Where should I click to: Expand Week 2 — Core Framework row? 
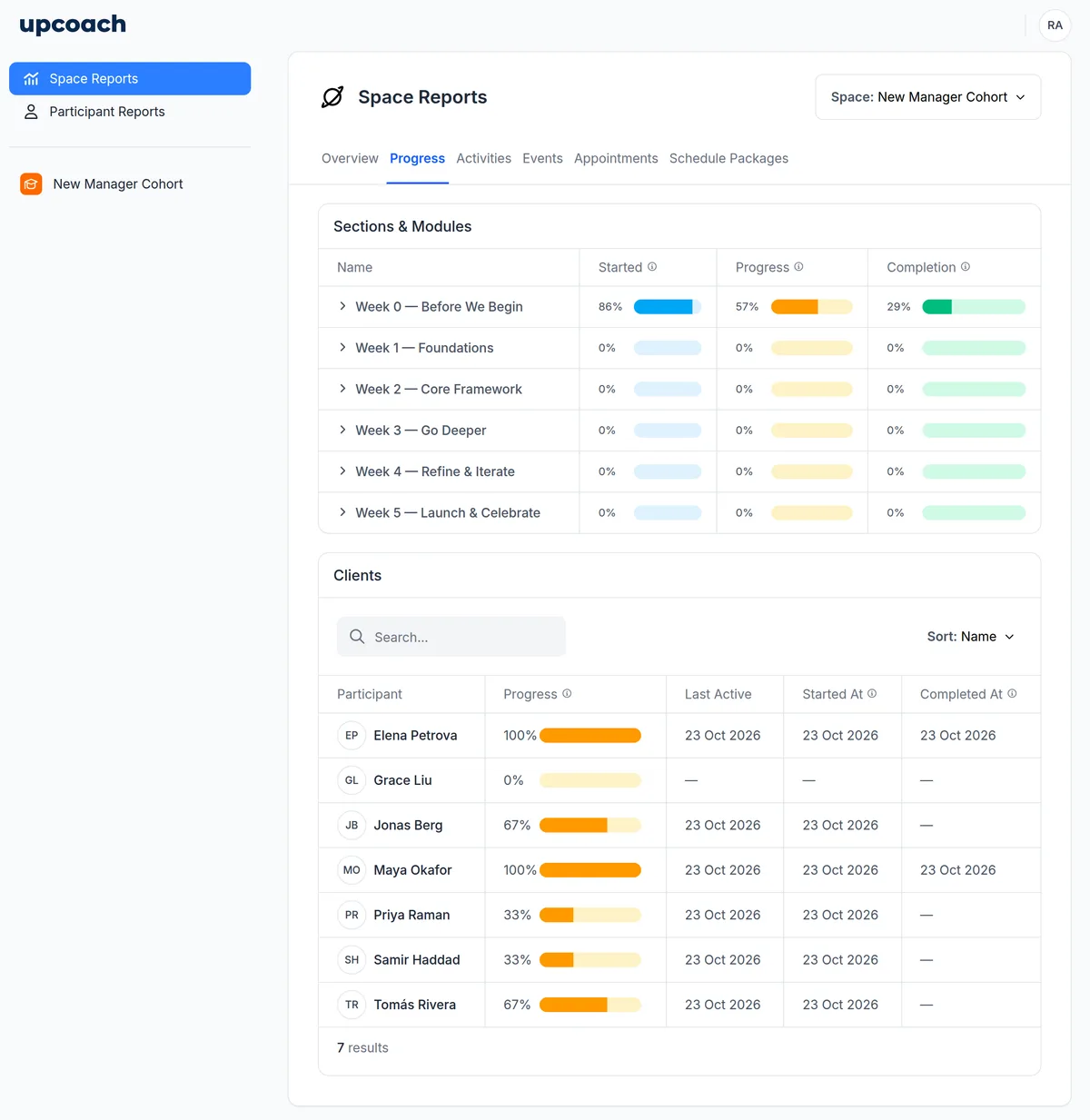[342, 389]
